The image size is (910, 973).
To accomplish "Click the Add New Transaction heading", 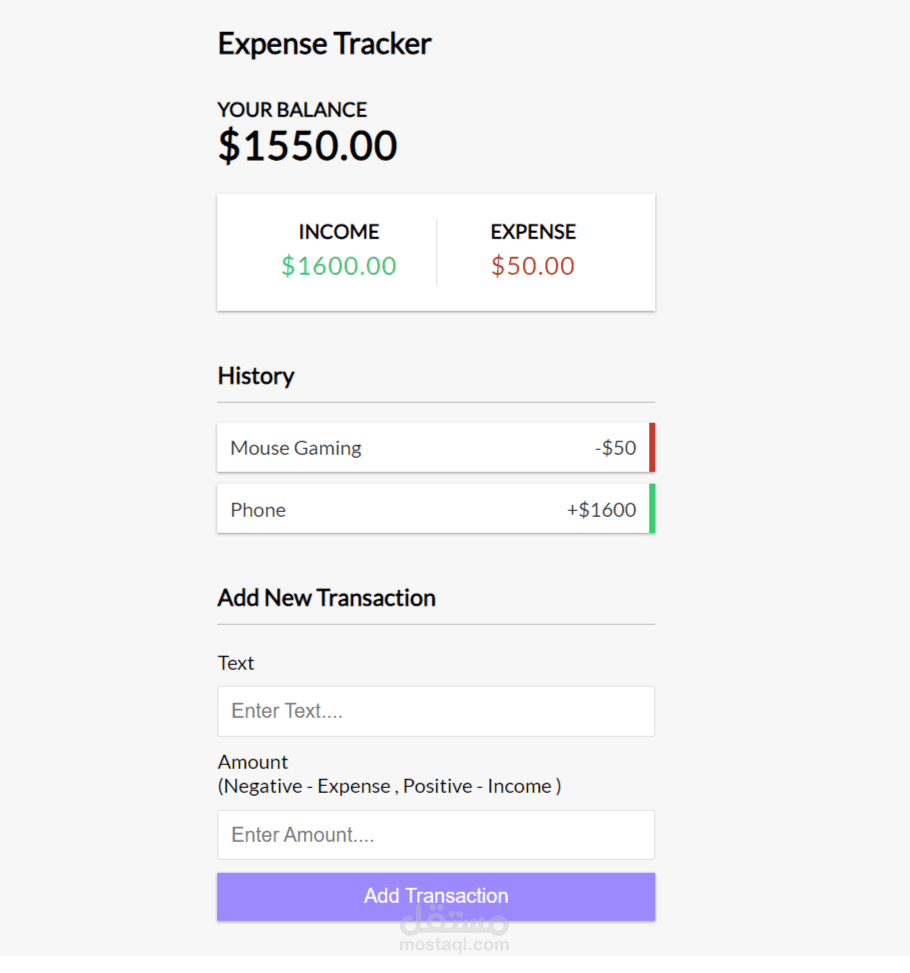I will [326, 597].
